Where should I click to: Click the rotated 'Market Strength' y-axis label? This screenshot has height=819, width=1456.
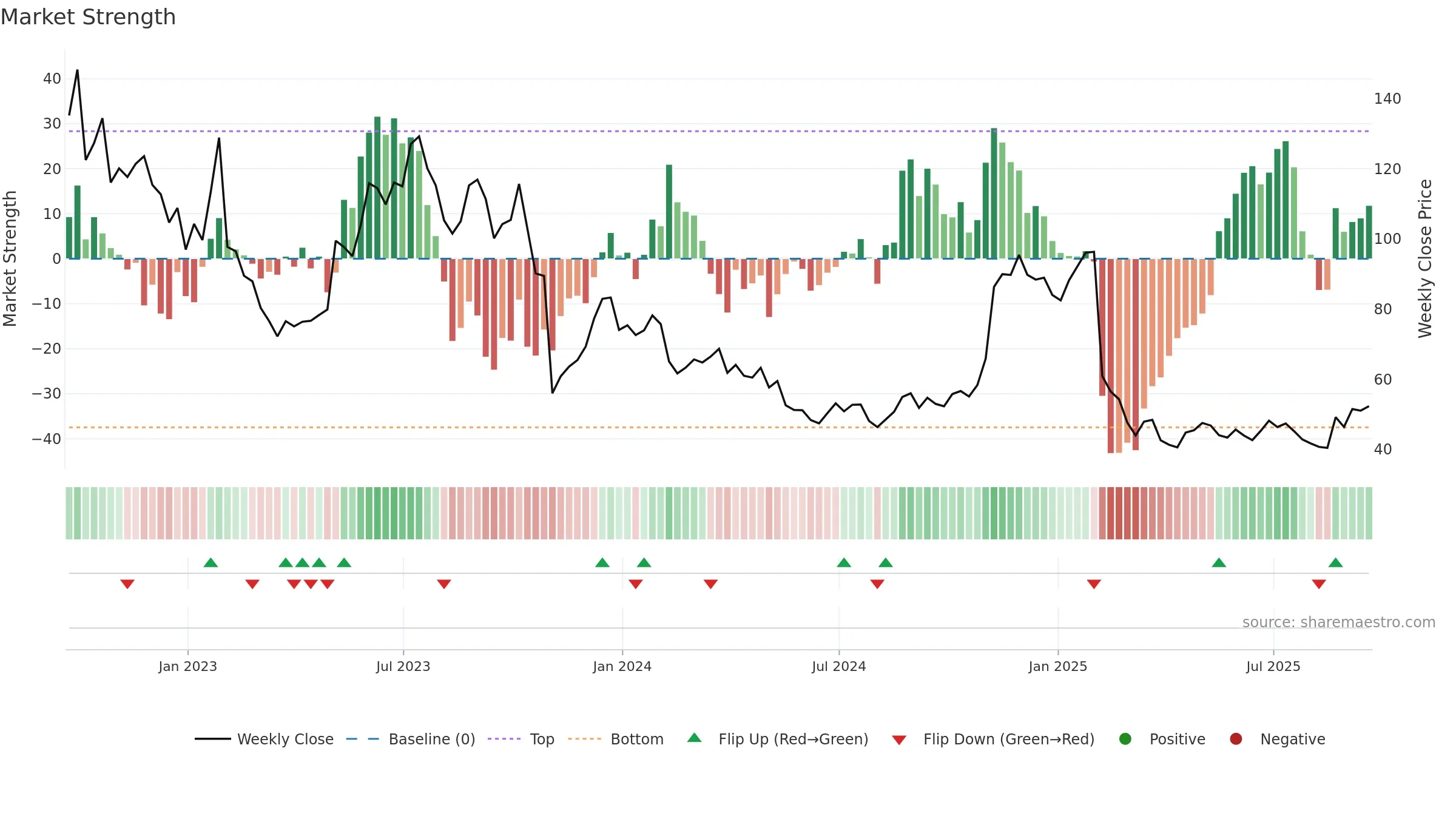10,258
